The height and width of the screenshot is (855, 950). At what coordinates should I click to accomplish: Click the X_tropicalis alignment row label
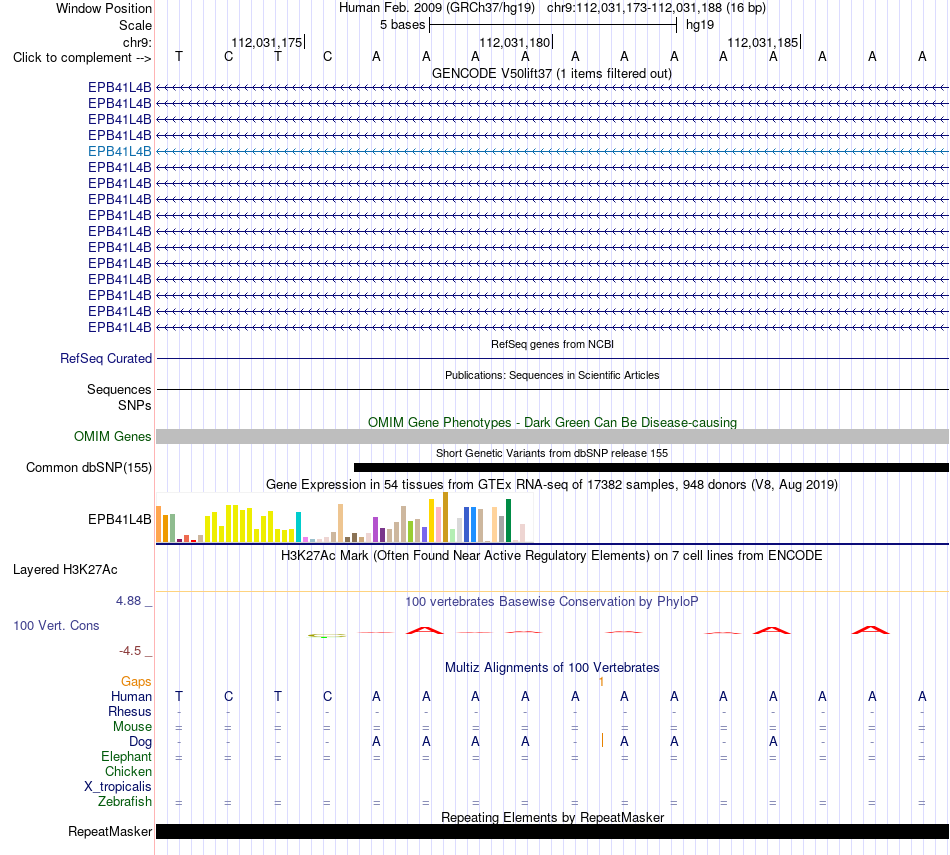pos(118,787)
